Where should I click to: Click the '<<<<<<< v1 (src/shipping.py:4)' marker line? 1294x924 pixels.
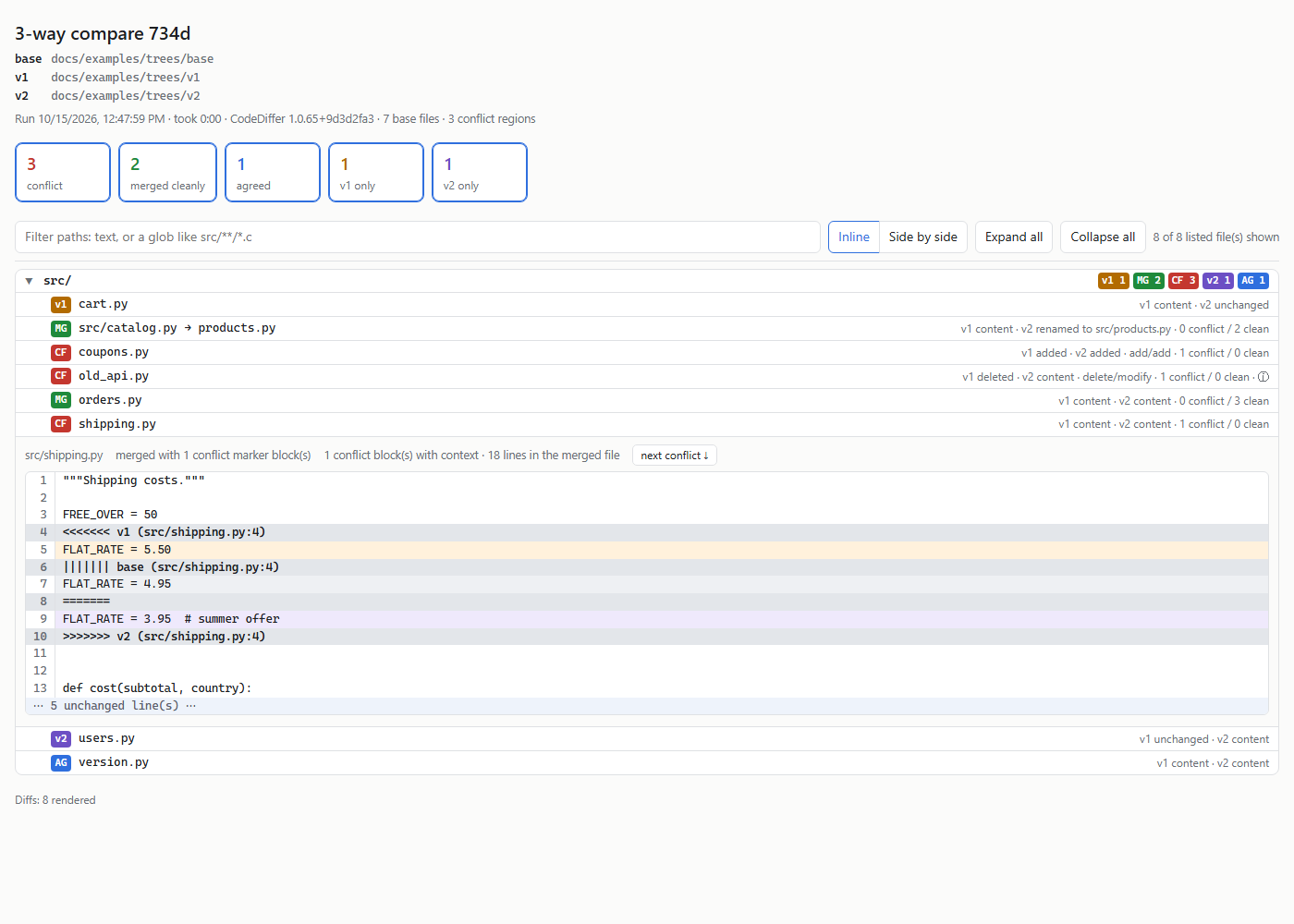coord(647,532)
